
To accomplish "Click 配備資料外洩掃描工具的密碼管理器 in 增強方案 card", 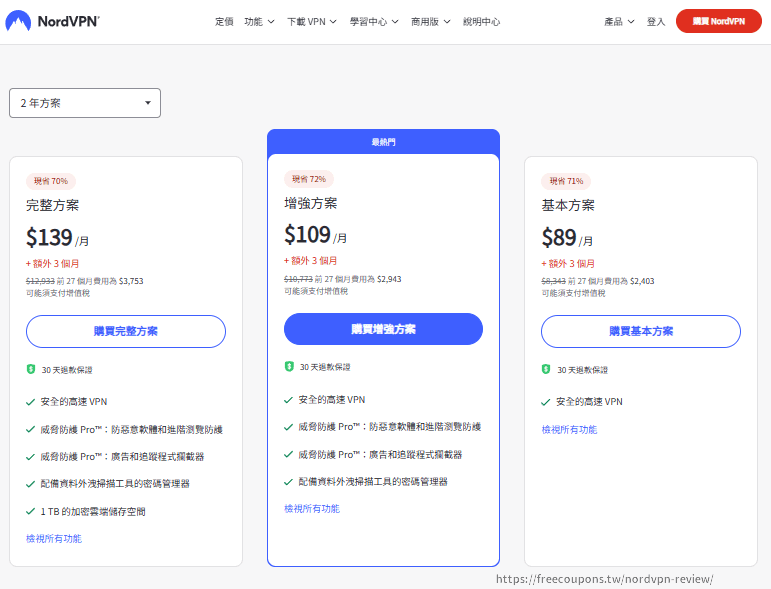I will click(373, 482).
